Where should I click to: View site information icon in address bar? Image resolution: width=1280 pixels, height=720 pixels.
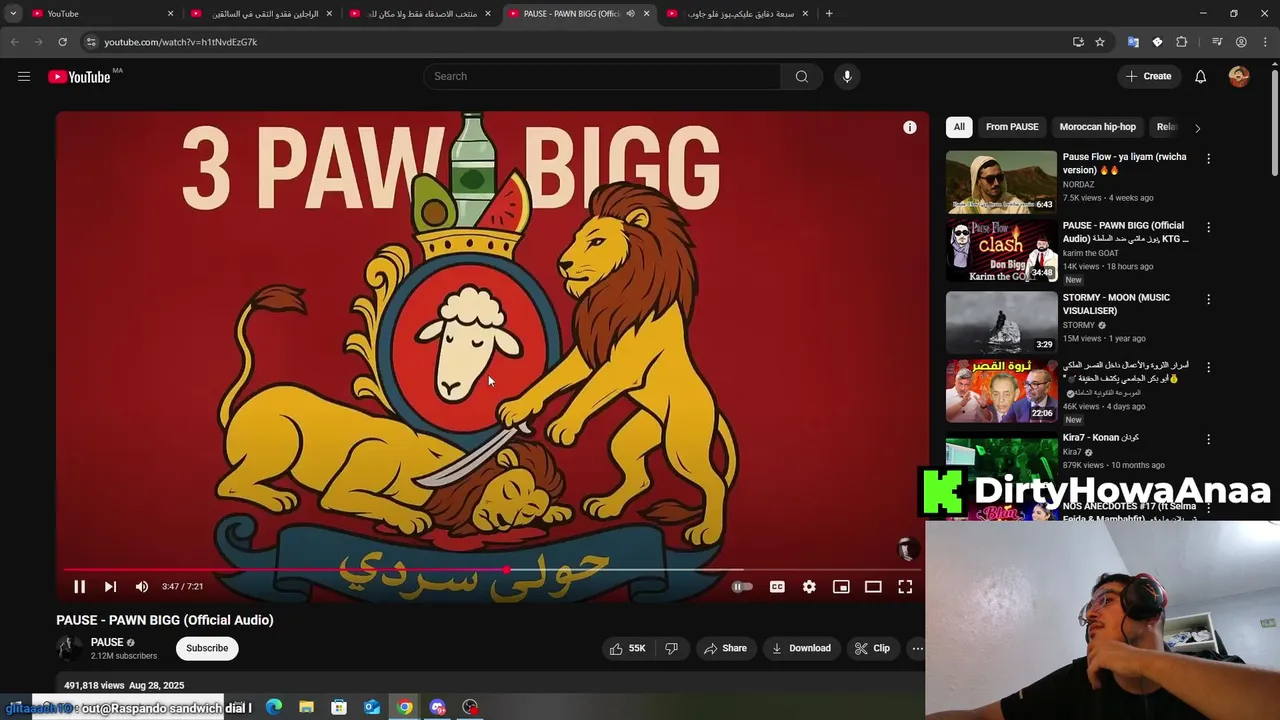point(91,42)
